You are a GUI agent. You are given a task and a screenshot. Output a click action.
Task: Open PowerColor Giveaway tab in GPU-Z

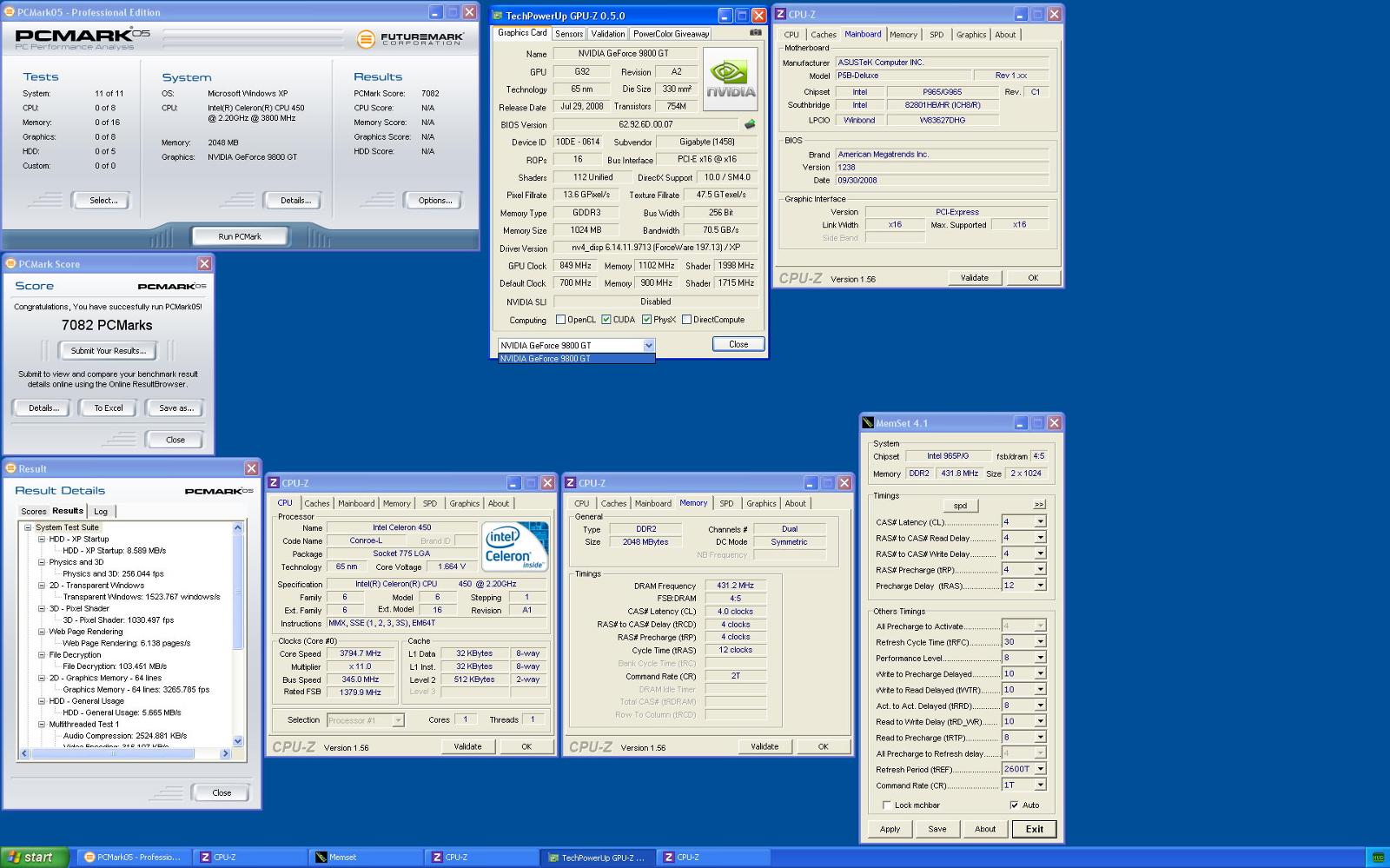[671, 34]
